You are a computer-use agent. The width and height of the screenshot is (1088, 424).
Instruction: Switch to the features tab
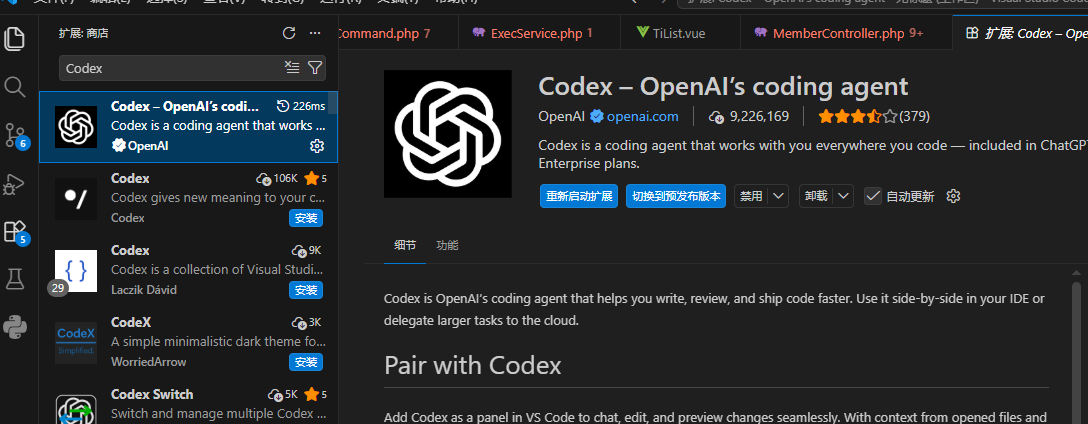point(447,246)
